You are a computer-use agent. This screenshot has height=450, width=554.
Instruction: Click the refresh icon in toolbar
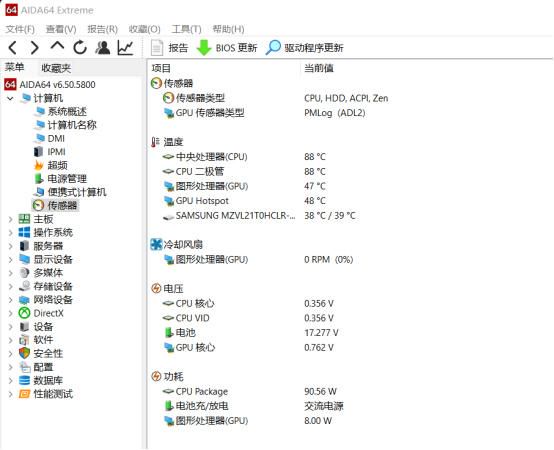pyautogui.click(x=80, y=47)
